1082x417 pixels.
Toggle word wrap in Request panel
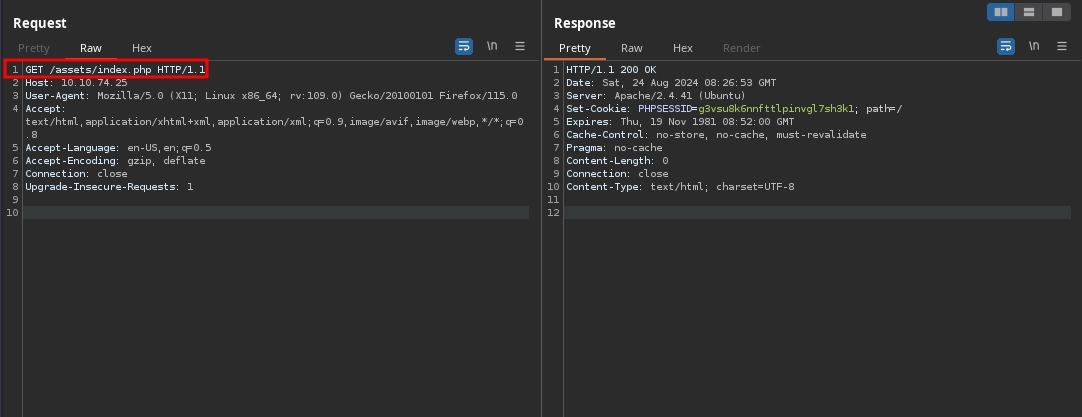(464, 46)
